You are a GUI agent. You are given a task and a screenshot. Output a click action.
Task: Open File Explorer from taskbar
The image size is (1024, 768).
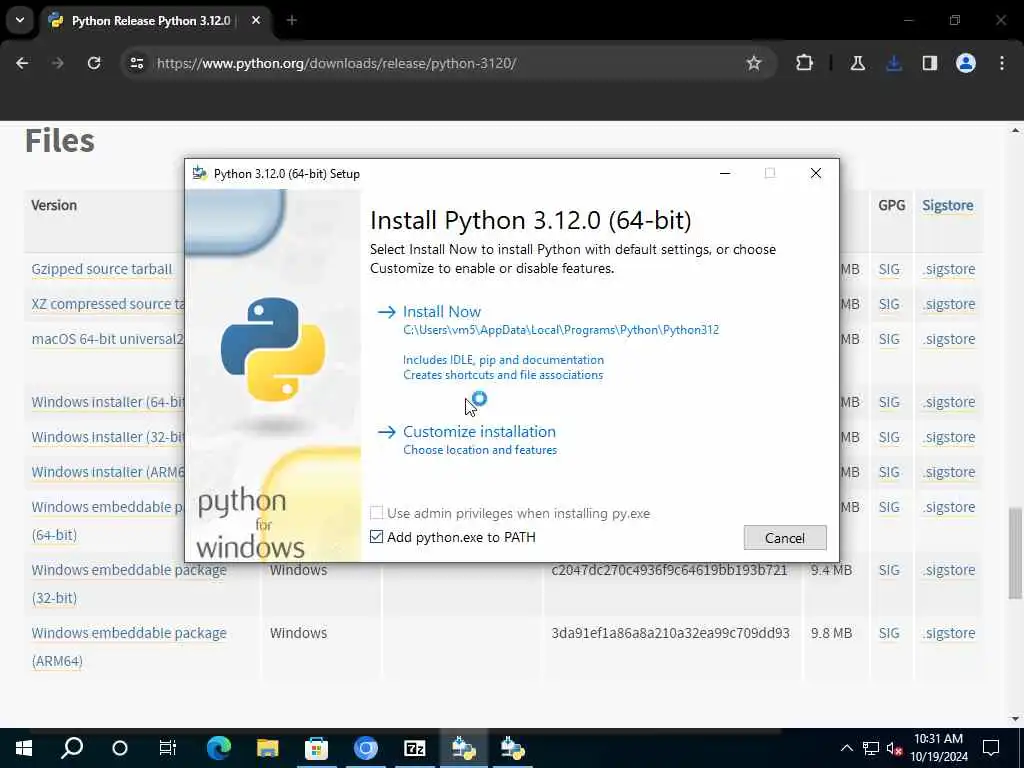click(x=268, y=748)
